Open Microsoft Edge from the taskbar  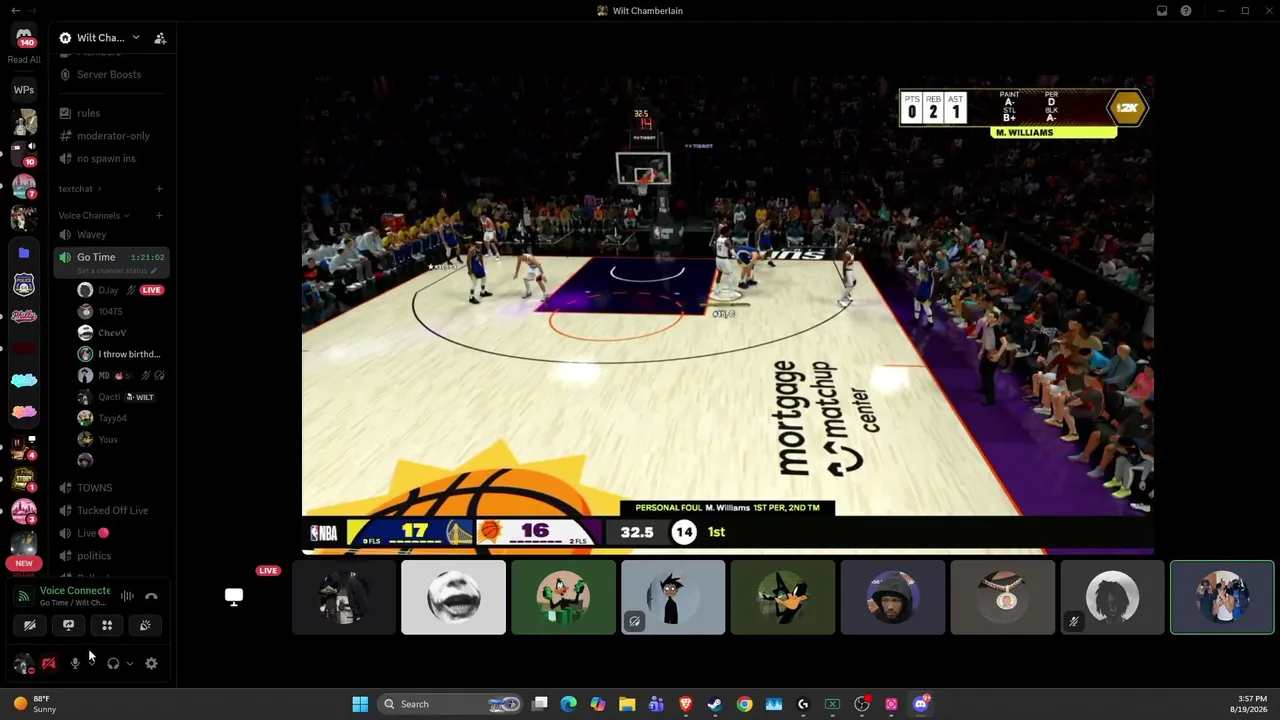pos(569,704)
